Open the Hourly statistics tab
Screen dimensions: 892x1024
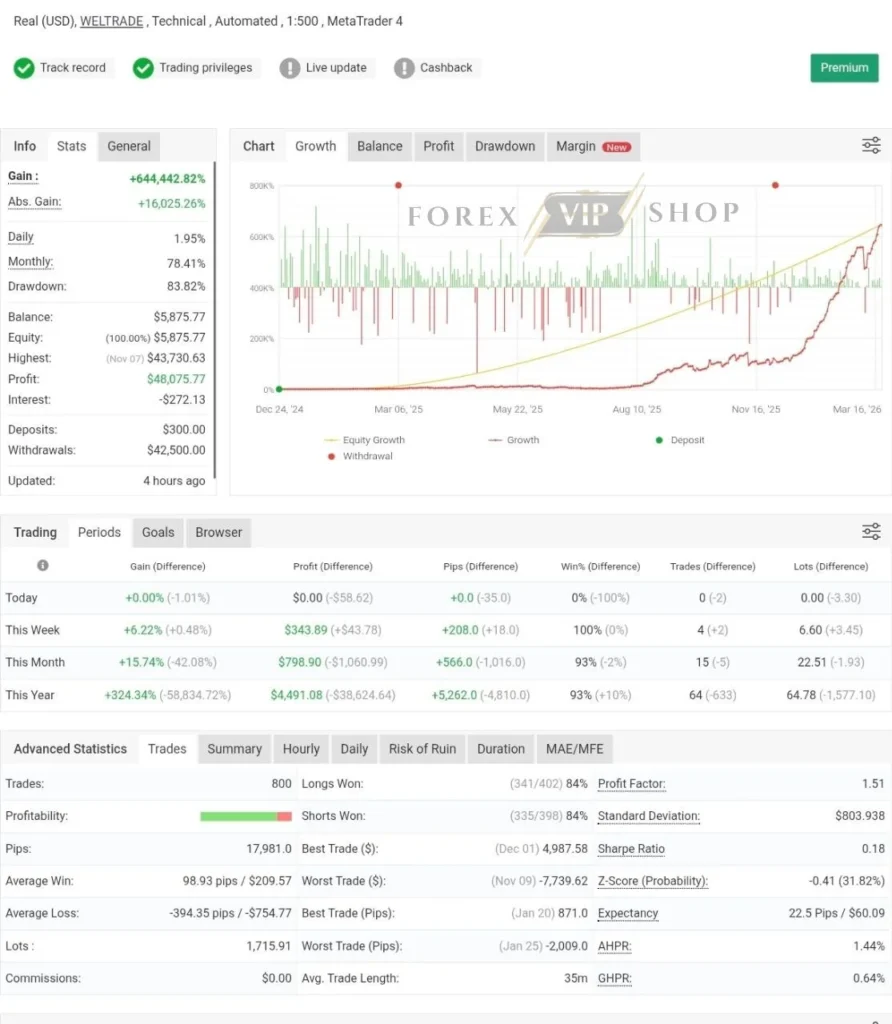coord(301,749)
